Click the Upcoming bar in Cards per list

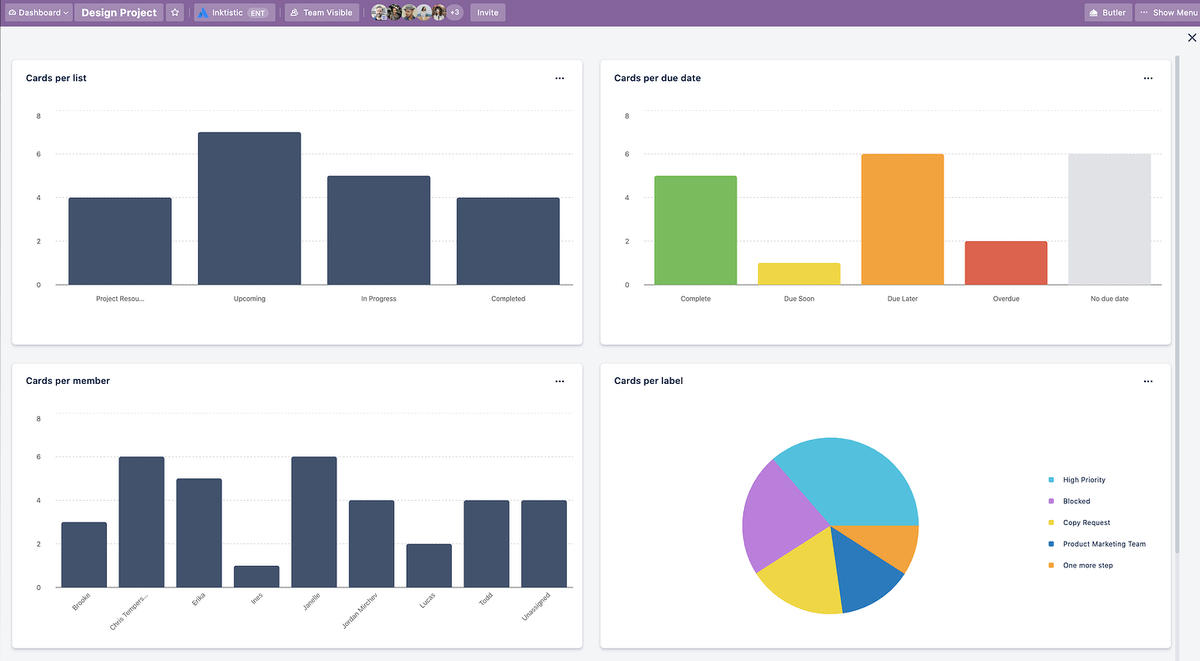(x=249, y=208)
